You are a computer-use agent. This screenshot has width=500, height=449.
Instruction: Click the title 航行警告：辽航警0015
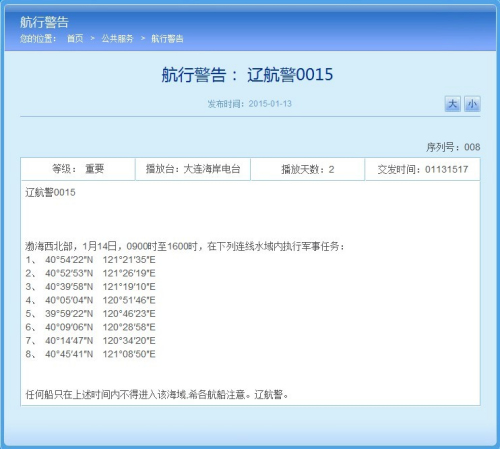[247, 74]
